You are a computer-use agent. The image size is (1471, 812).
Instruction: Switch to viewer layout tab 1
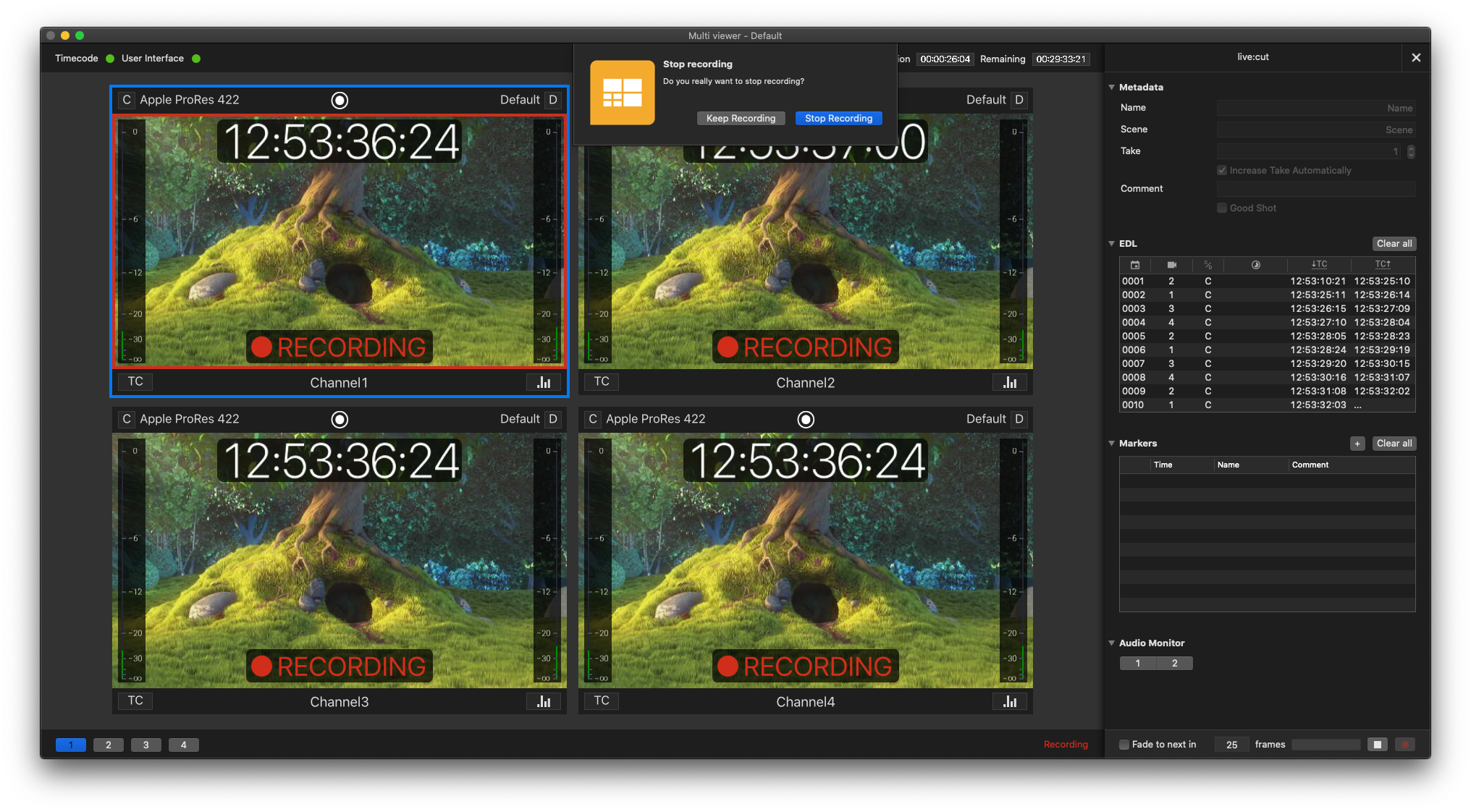coord(71,745)
